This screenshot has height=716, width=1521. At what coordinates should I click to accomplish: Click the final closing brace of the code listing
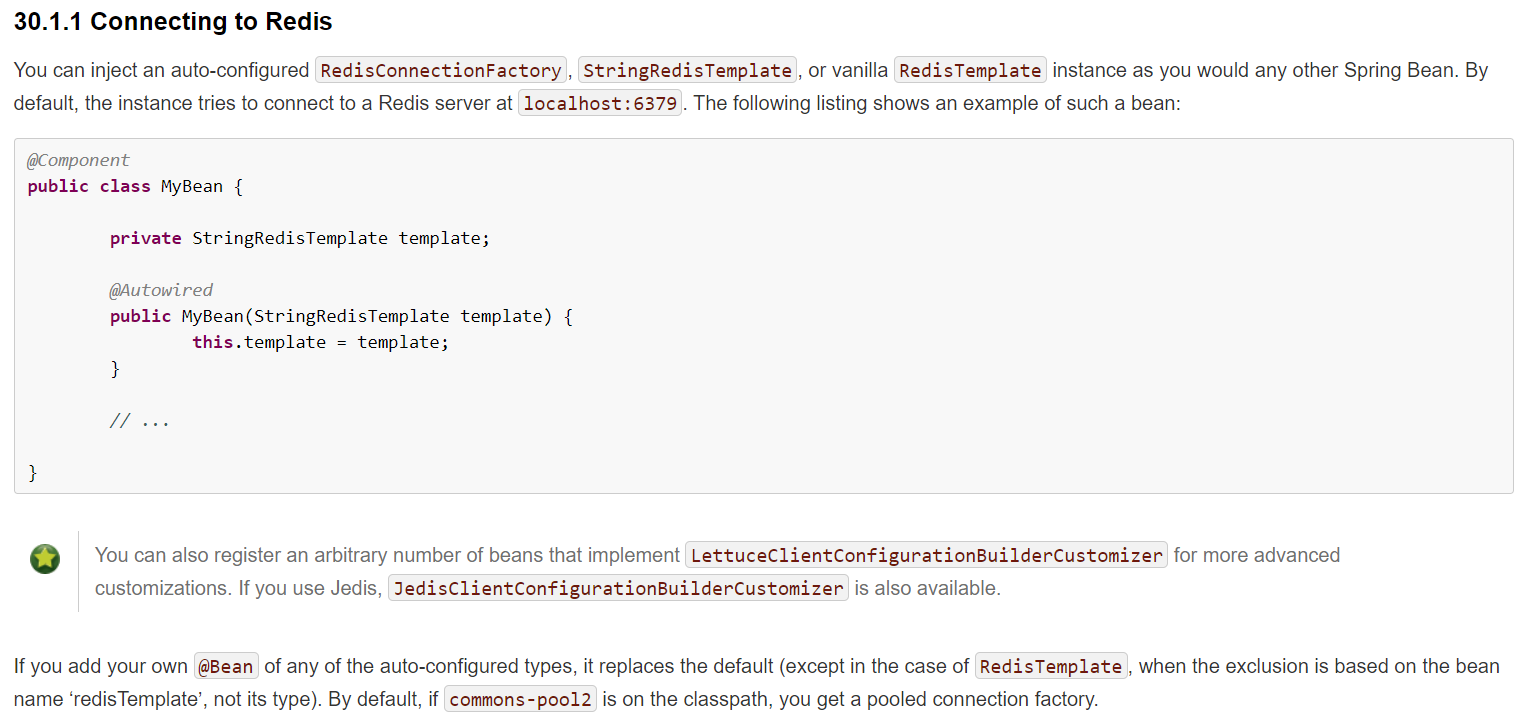[33, 472]
